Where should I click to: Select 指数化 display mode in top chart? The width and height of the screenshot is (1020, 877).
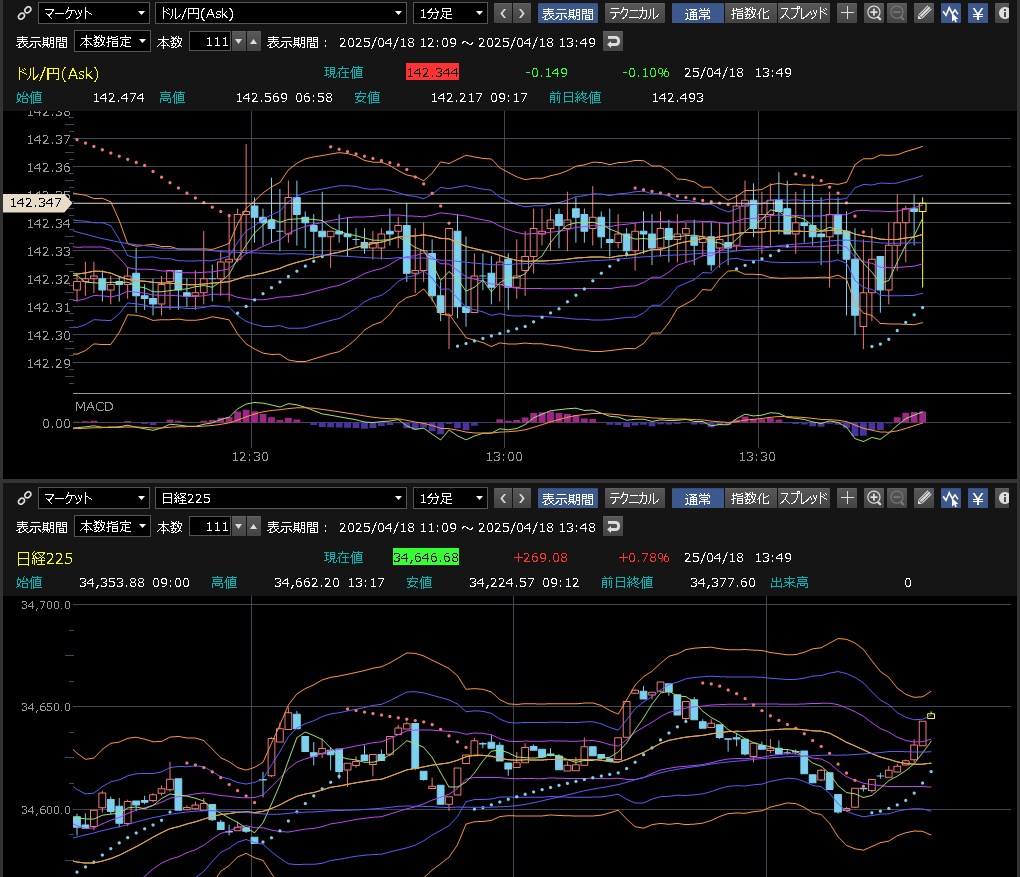pyautogui.click(x=750, y=13)
